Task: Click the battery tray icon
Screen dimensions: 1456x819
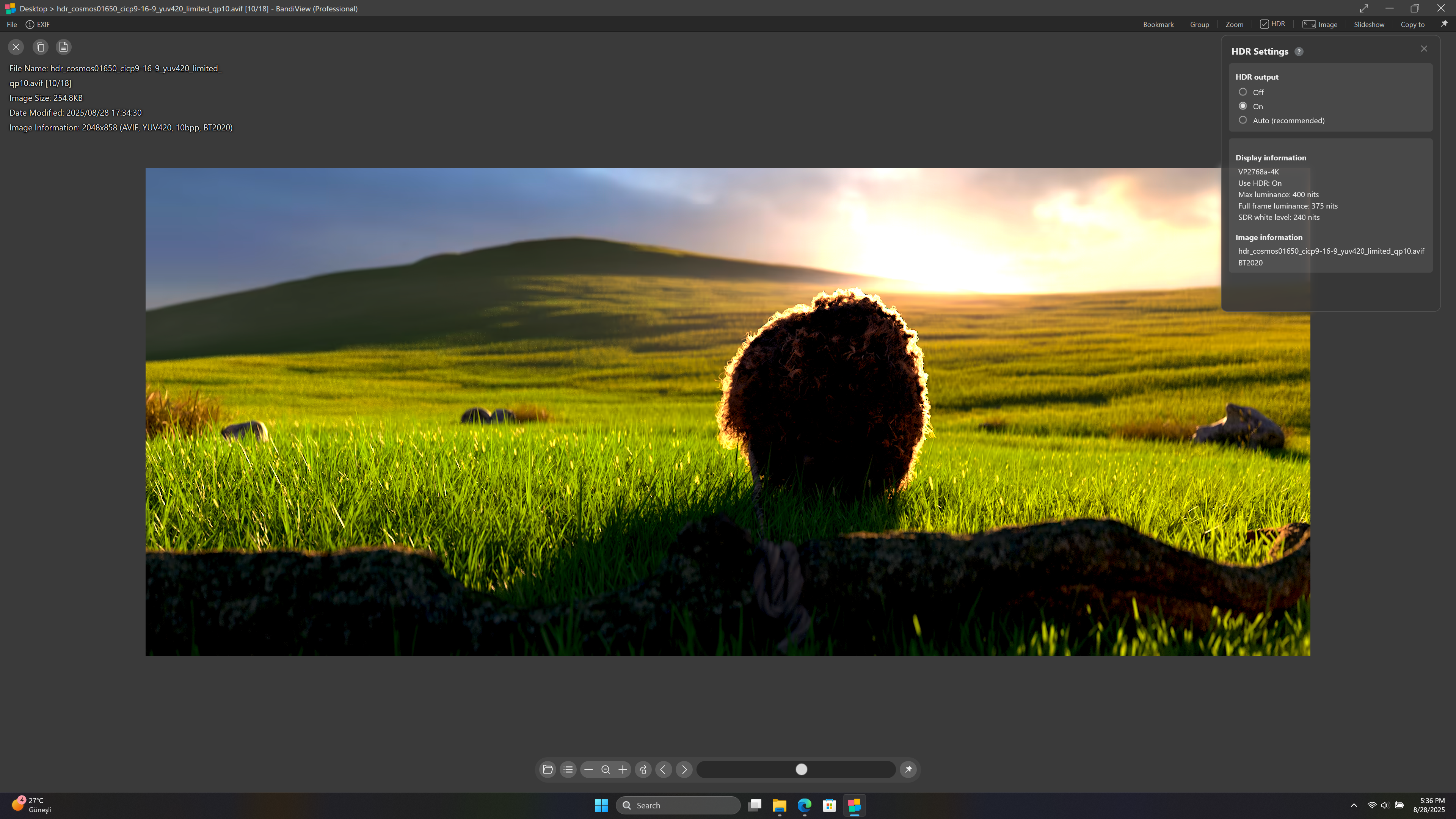Action: click(x=1399, y=805)
